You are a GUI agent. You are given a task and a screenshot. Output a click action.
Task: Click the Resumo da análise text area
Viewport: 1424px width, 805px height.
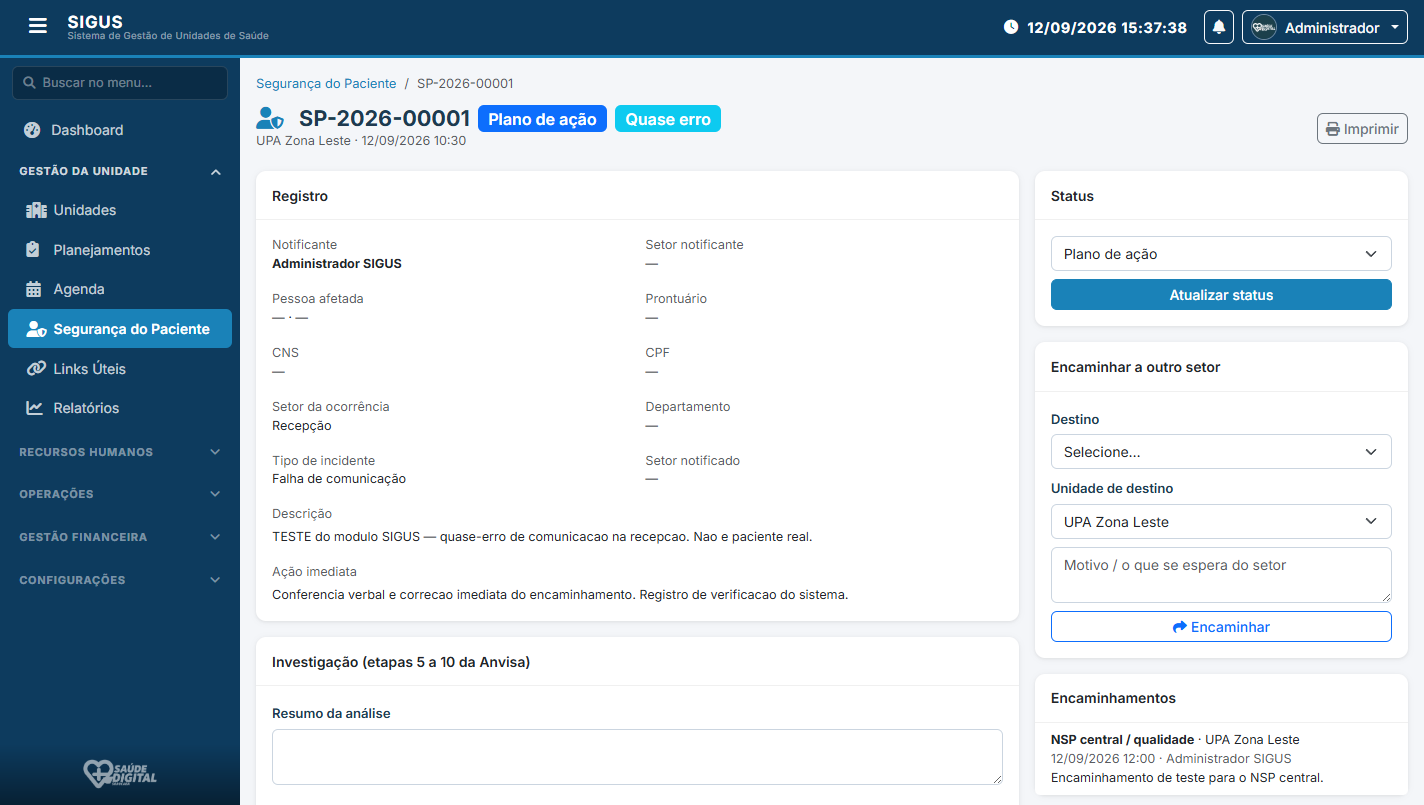(637, 757)
